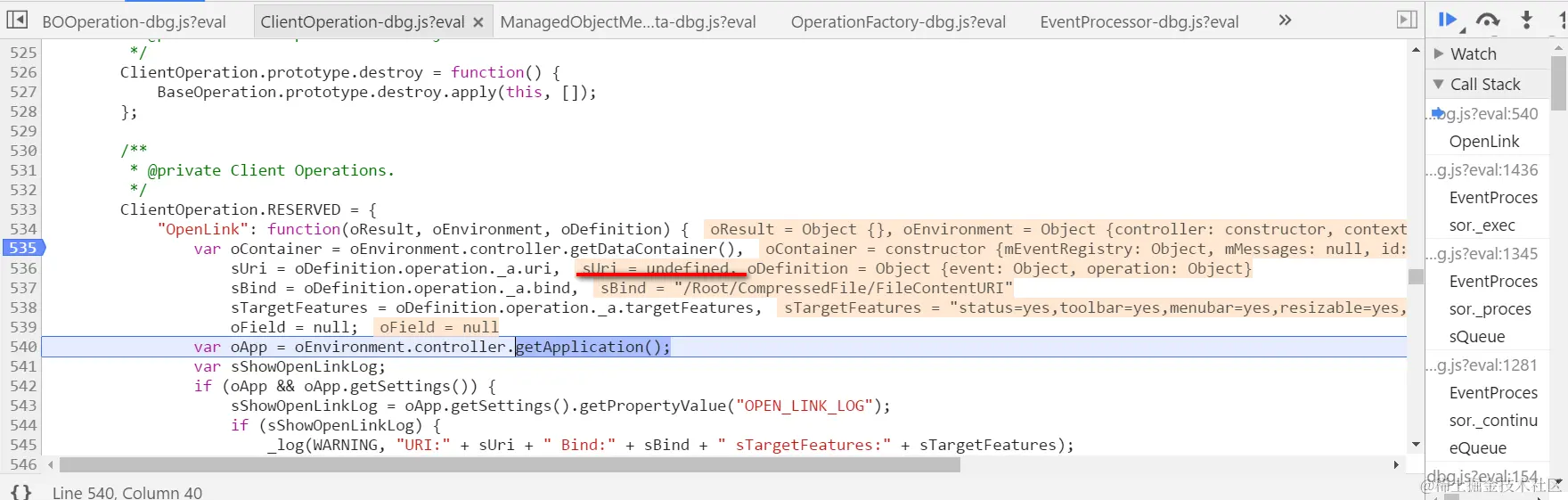Toggle the debugger sidebar pane icon

(1407, 20)
